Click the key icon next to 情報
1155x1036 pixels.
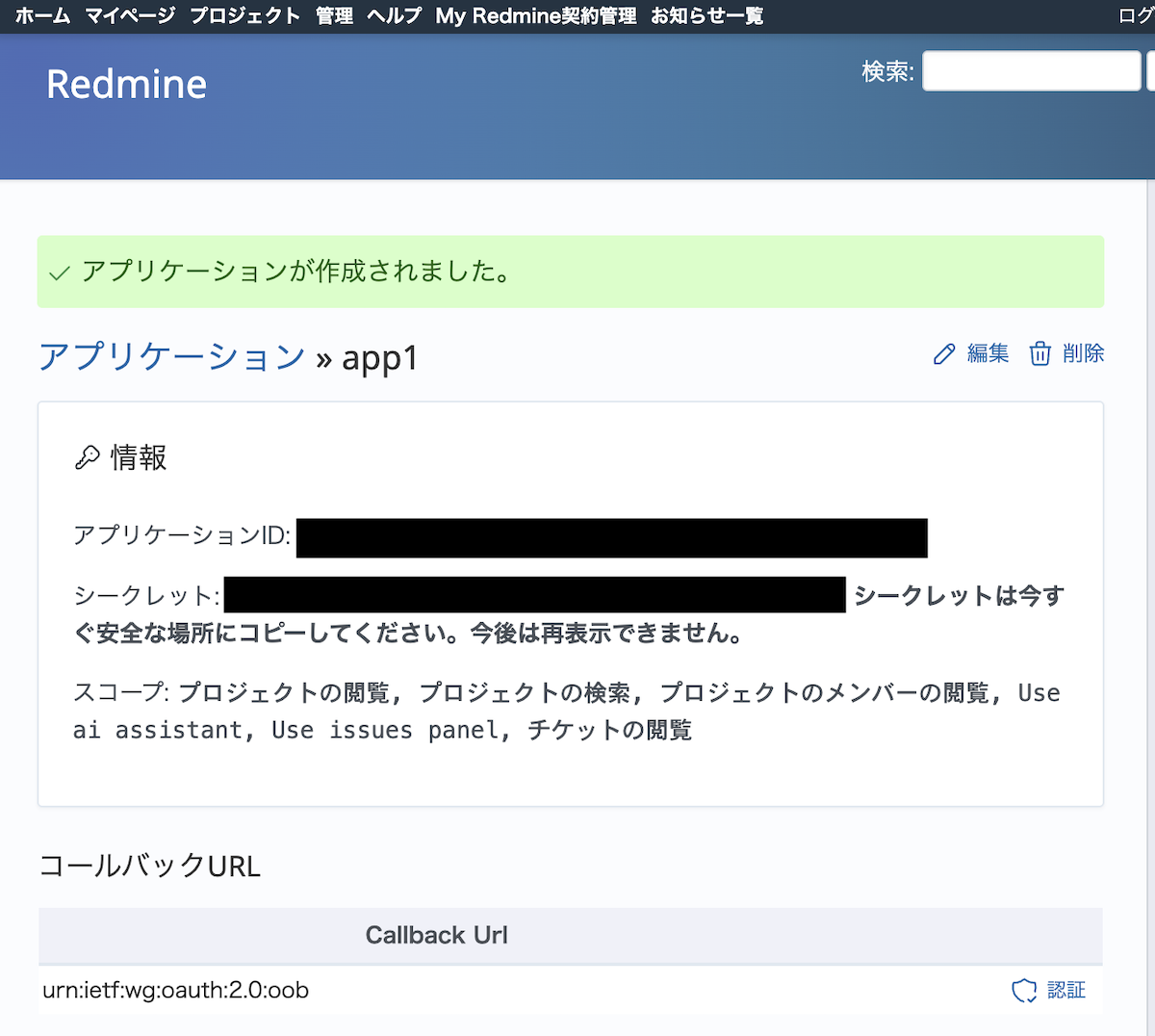coord(88,457)
